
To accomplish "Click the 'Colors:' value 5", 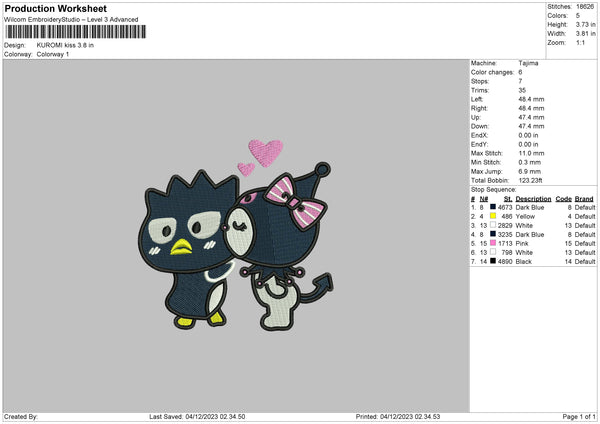I will pos(578,16).
